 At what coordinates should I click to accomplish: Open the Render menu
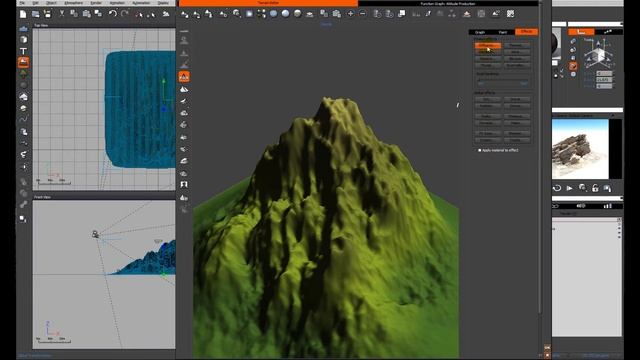pos(96,3)
